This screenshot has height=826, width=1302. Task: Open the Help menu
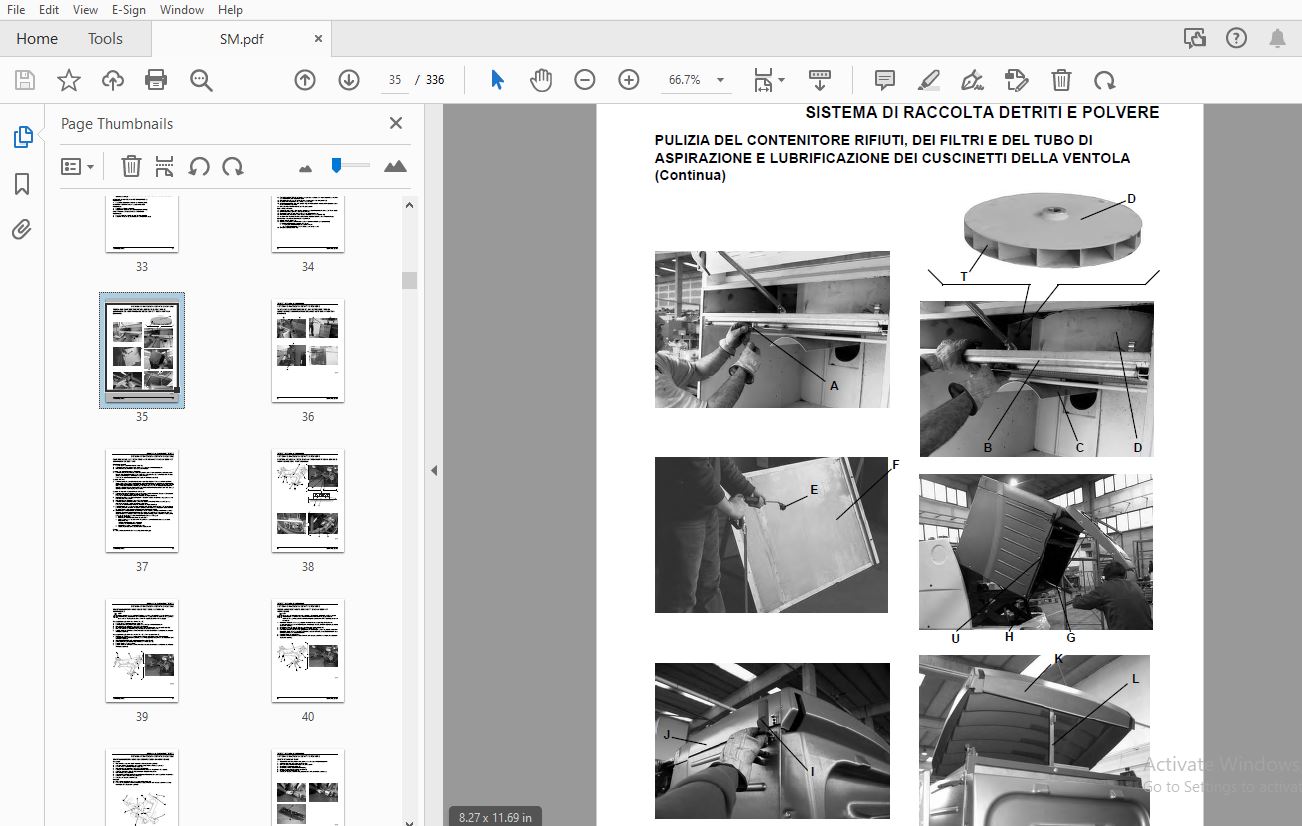pos(230,9)
